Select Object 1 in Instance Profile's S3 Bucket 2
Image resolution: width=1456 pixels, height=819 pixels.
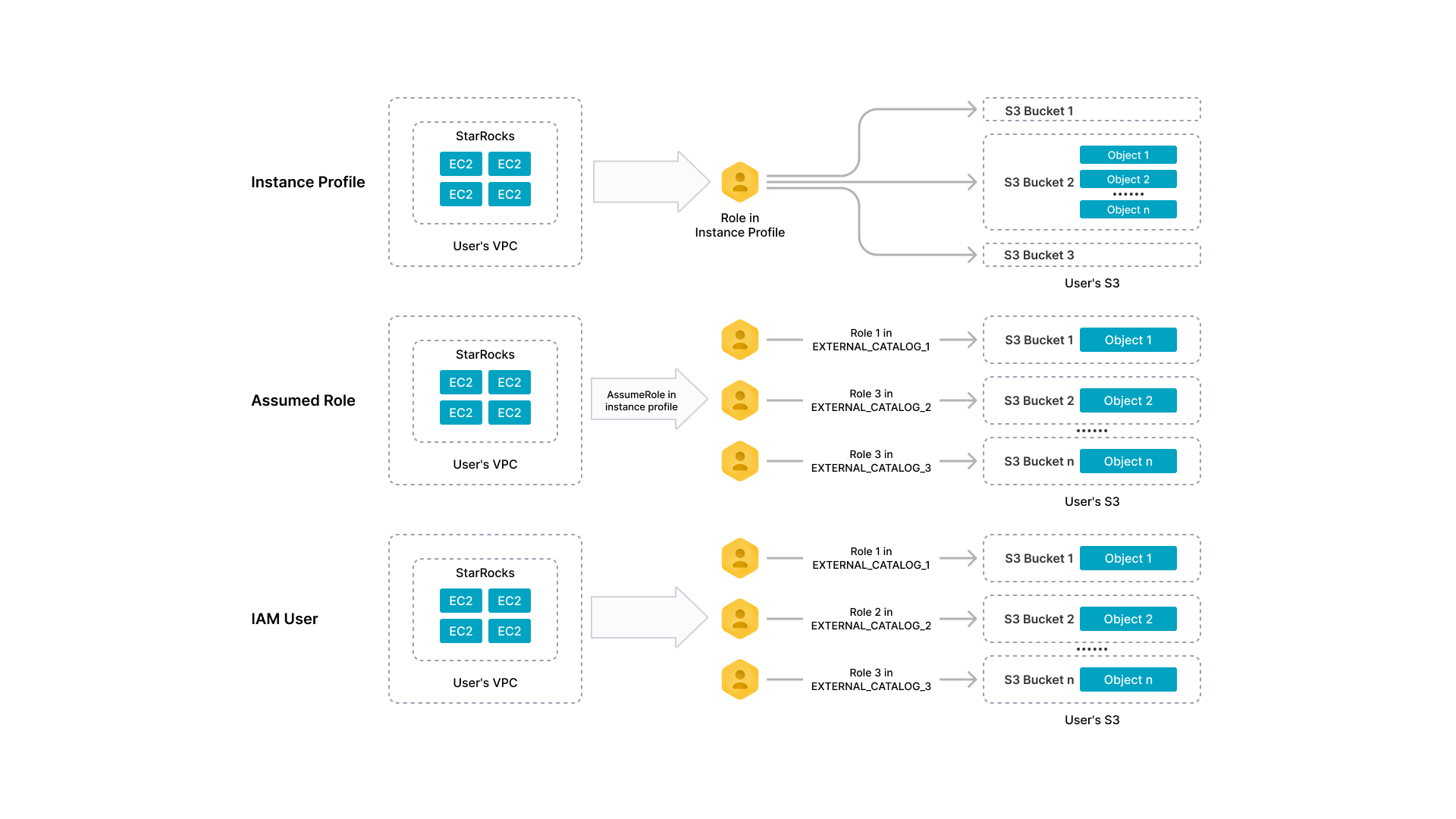[x=1128, y=155]
